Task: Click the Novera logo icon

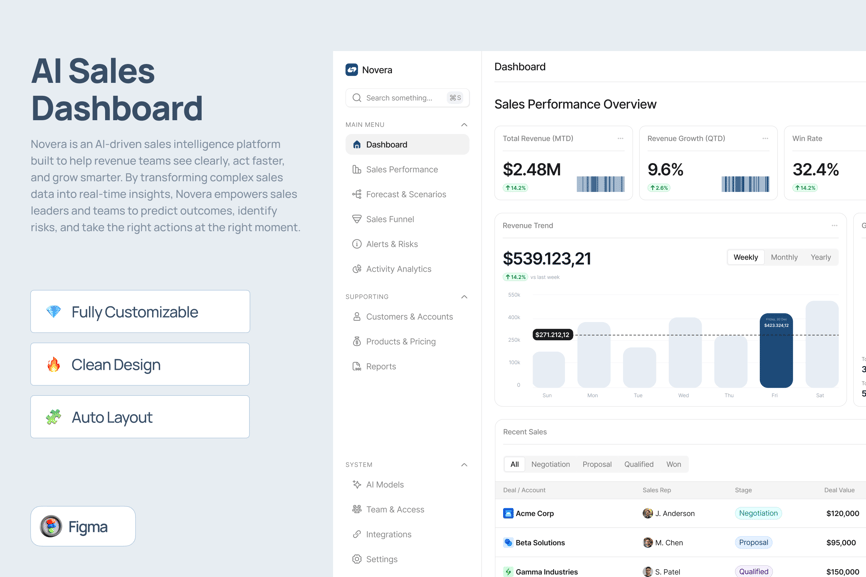Action: [x=352, y=70]
